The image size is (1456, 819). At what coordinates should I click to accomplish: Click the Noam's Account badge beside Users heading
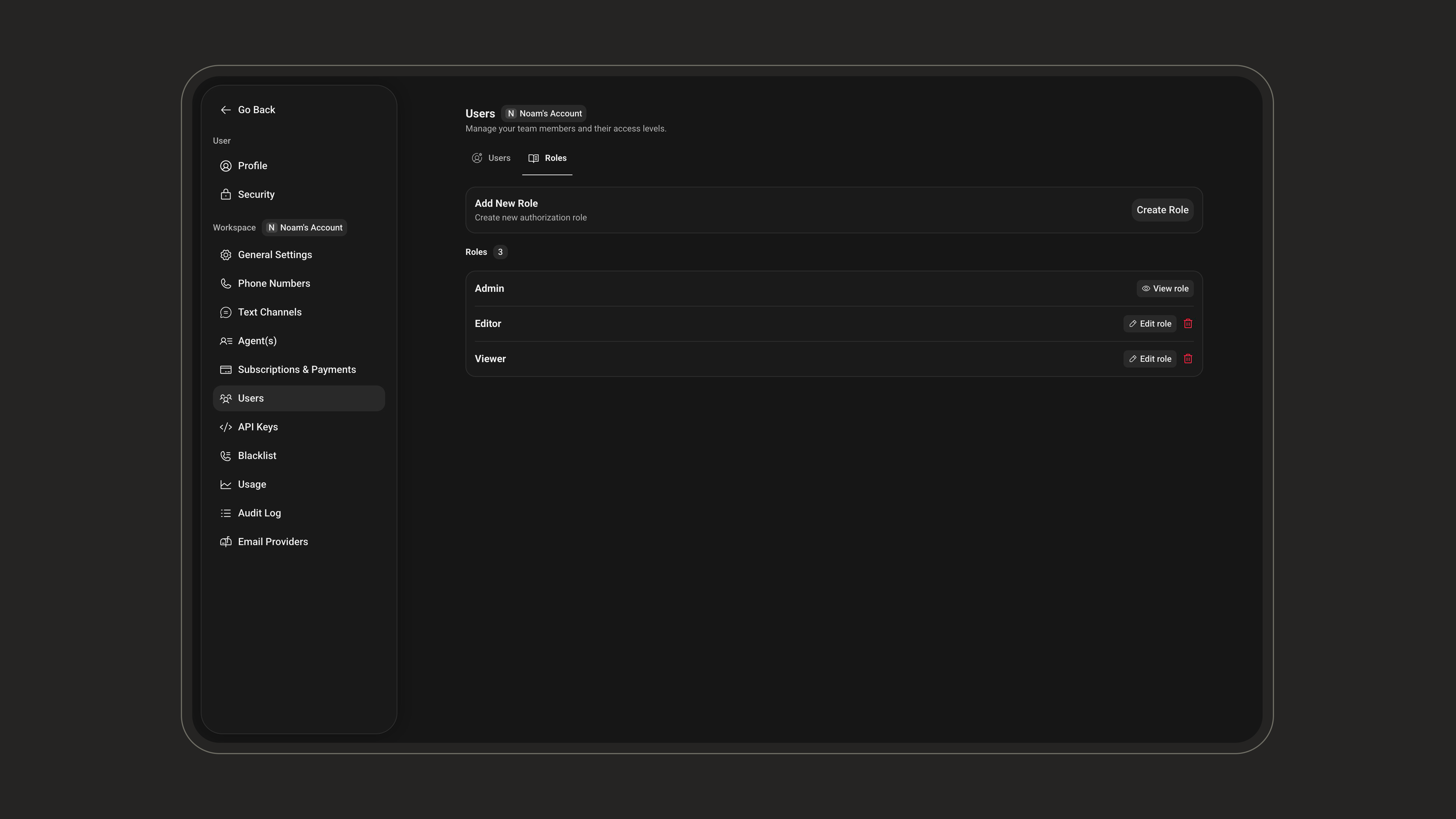click(543, 114)
